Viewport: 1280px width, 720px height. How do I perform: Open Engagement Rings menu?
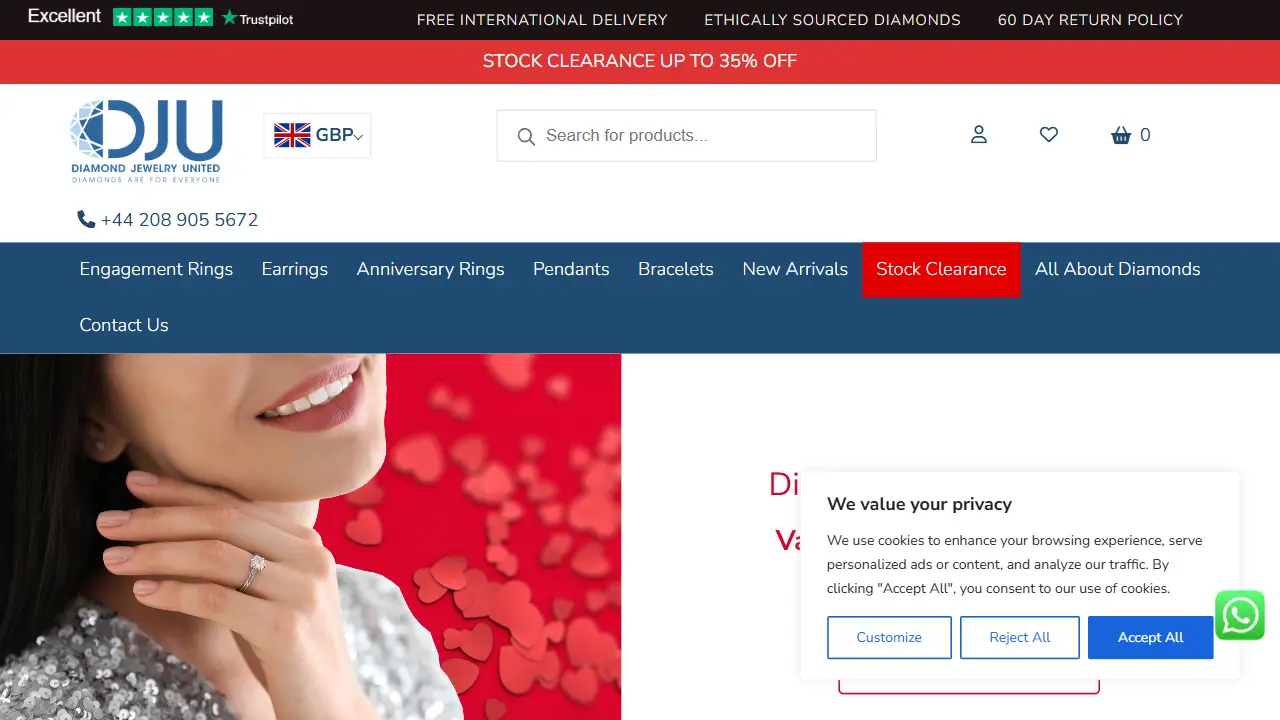pyautogui.click(x=156, y=269)
